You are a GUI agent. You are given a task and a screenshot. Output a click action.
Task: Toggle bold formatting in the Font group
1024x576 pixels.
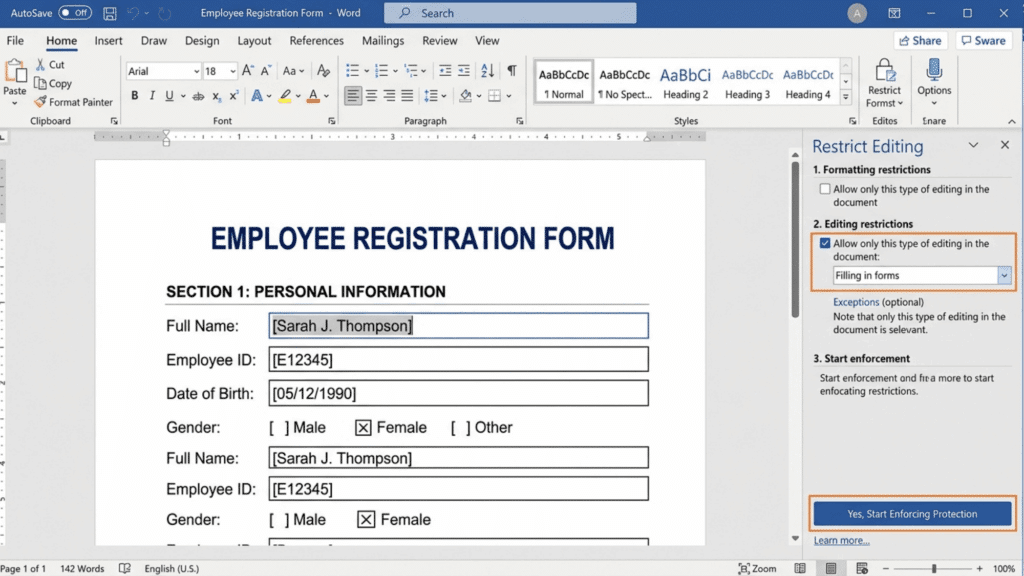[x=134, y=95]
